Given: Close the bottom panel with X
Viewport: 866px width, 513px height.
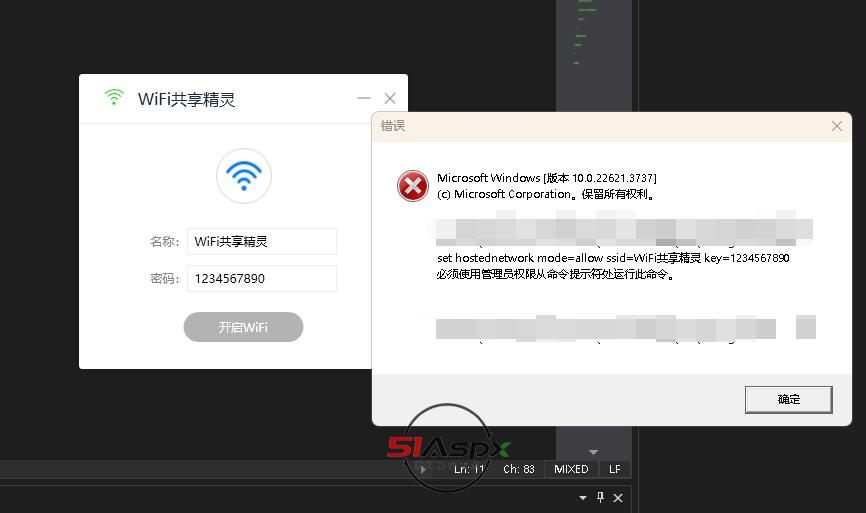Looking at the screenshot, I should [618, 498].
